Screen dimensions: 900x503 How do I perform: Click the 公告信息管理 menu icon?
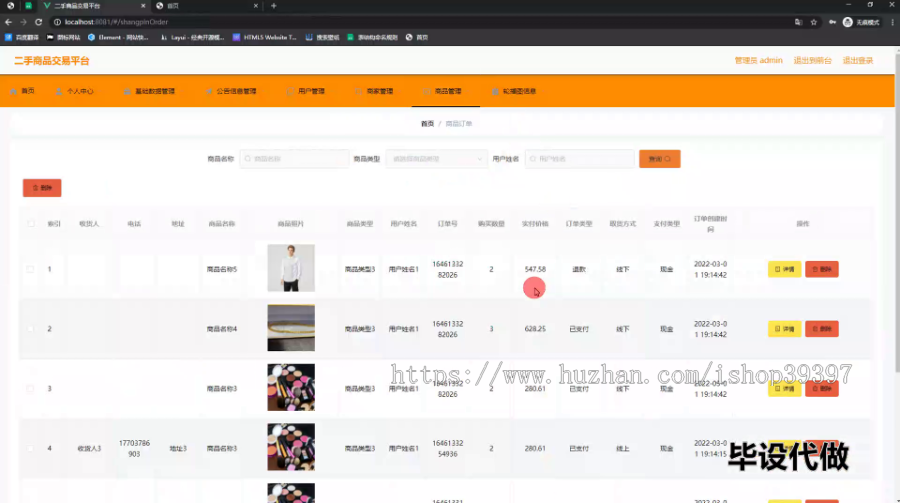pyautogui.click(x=209, y=91)
